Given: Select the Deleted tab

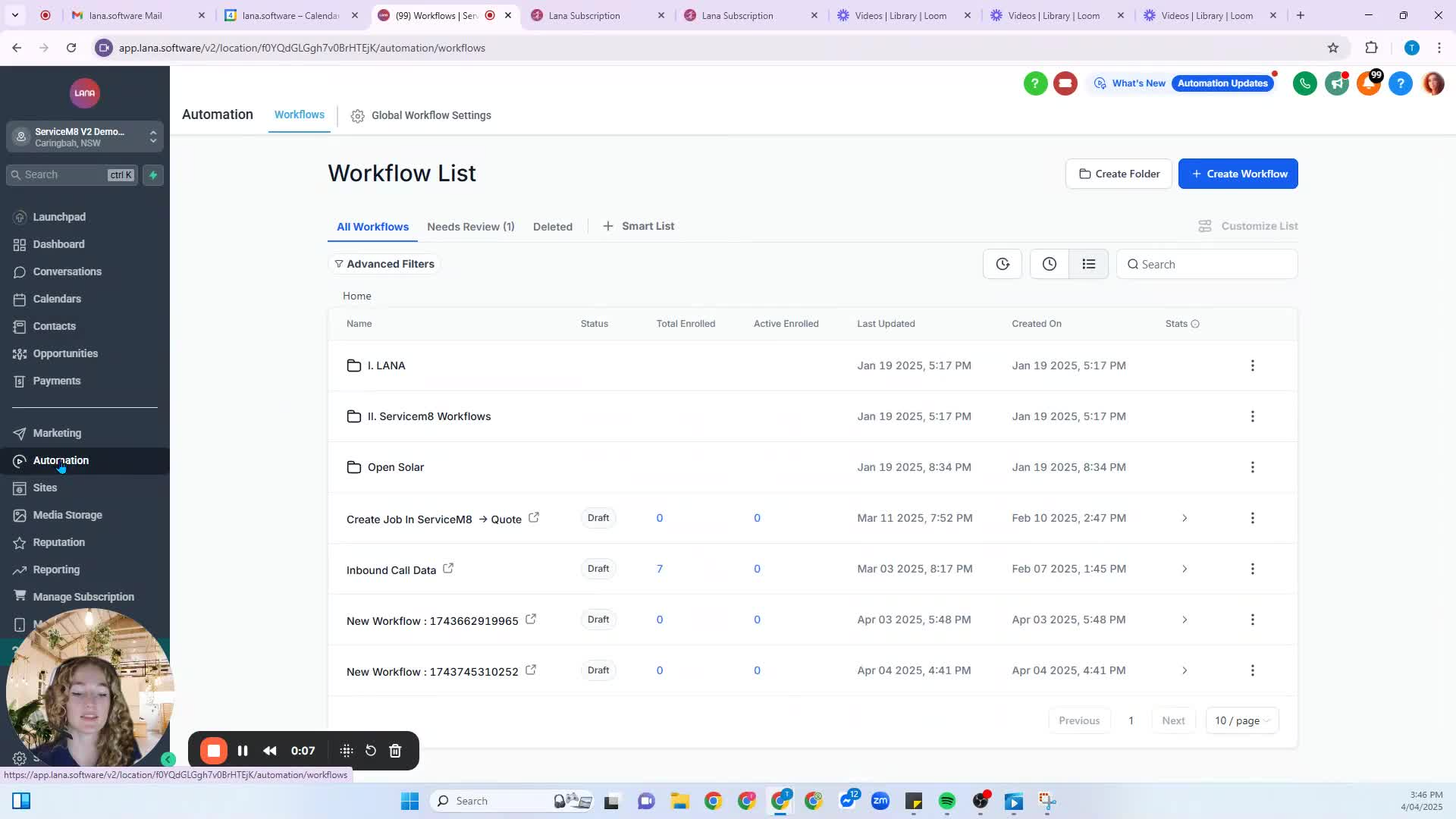Looking at the screenshot, I should click(553, 227).
